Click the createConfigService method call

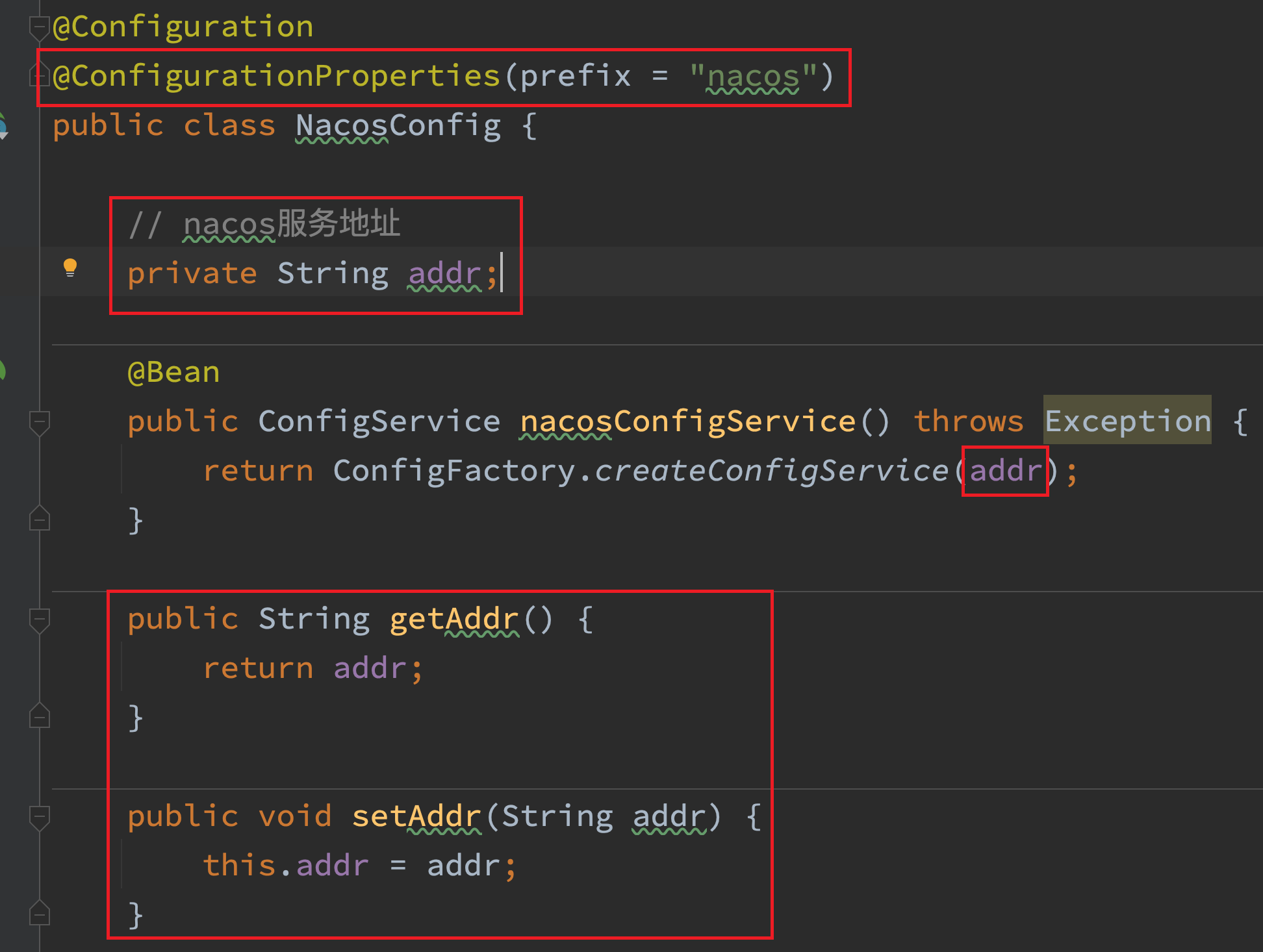click(772, 471)
